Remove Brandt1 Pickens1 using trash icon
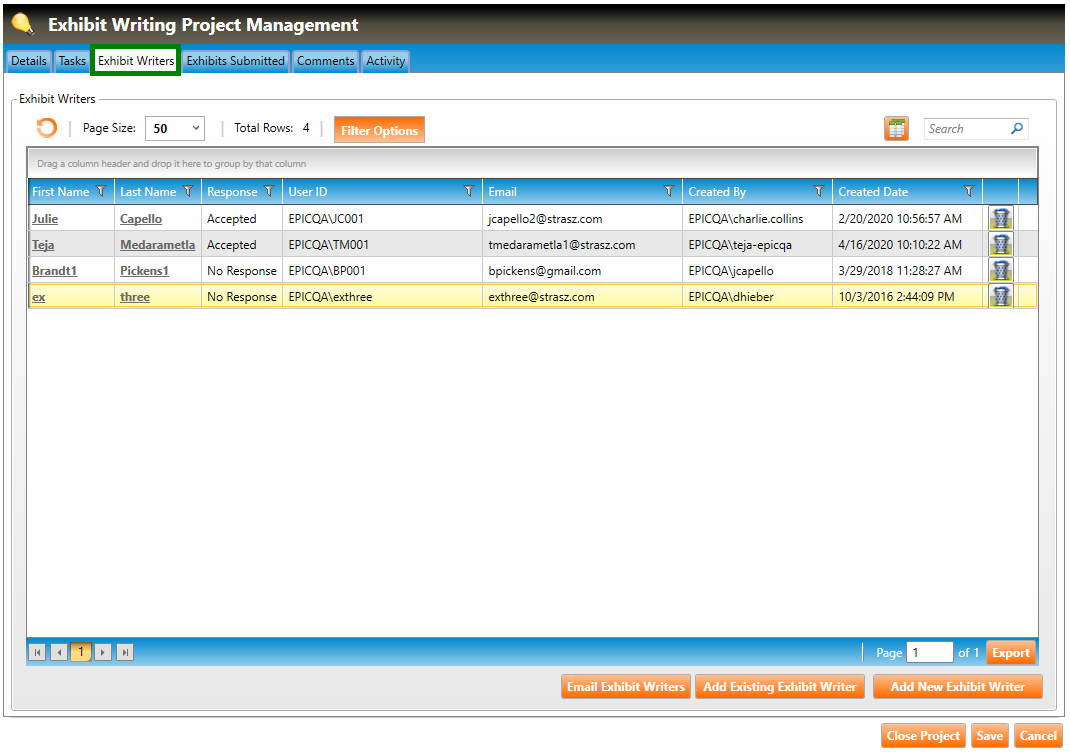 (x=1000, y=270)
